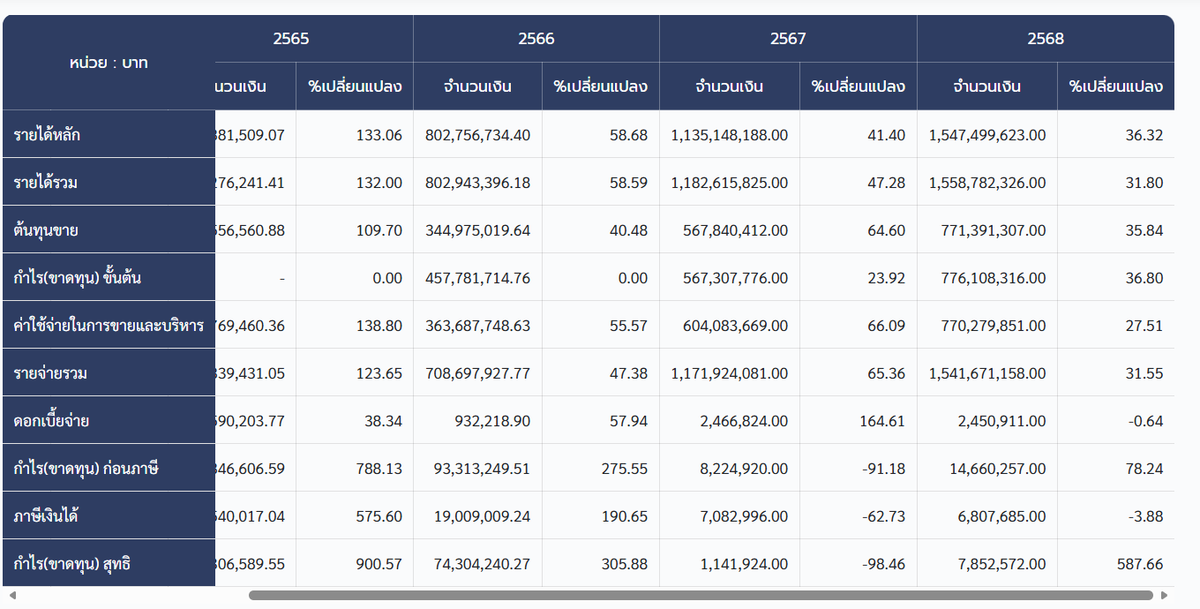Select the 2567 year column header

pyautogui.click(x=788, y=39)
